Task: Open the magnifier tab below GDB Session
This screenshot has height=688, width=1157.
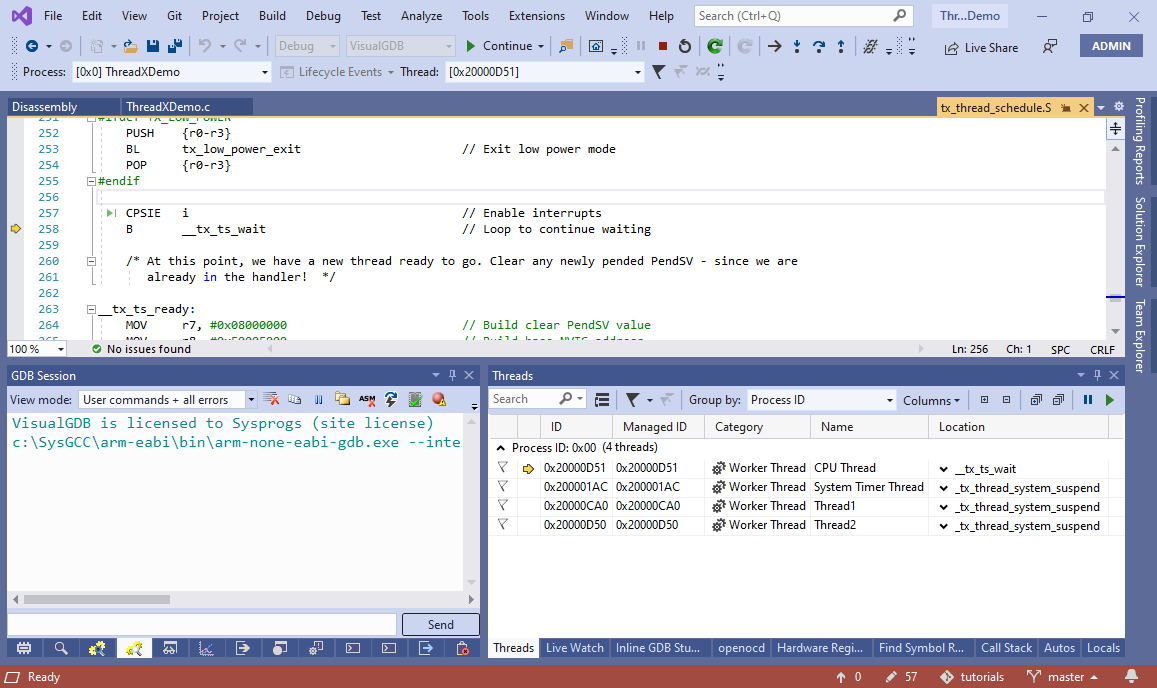Action: pyautogui.click(x=61, y=648)
